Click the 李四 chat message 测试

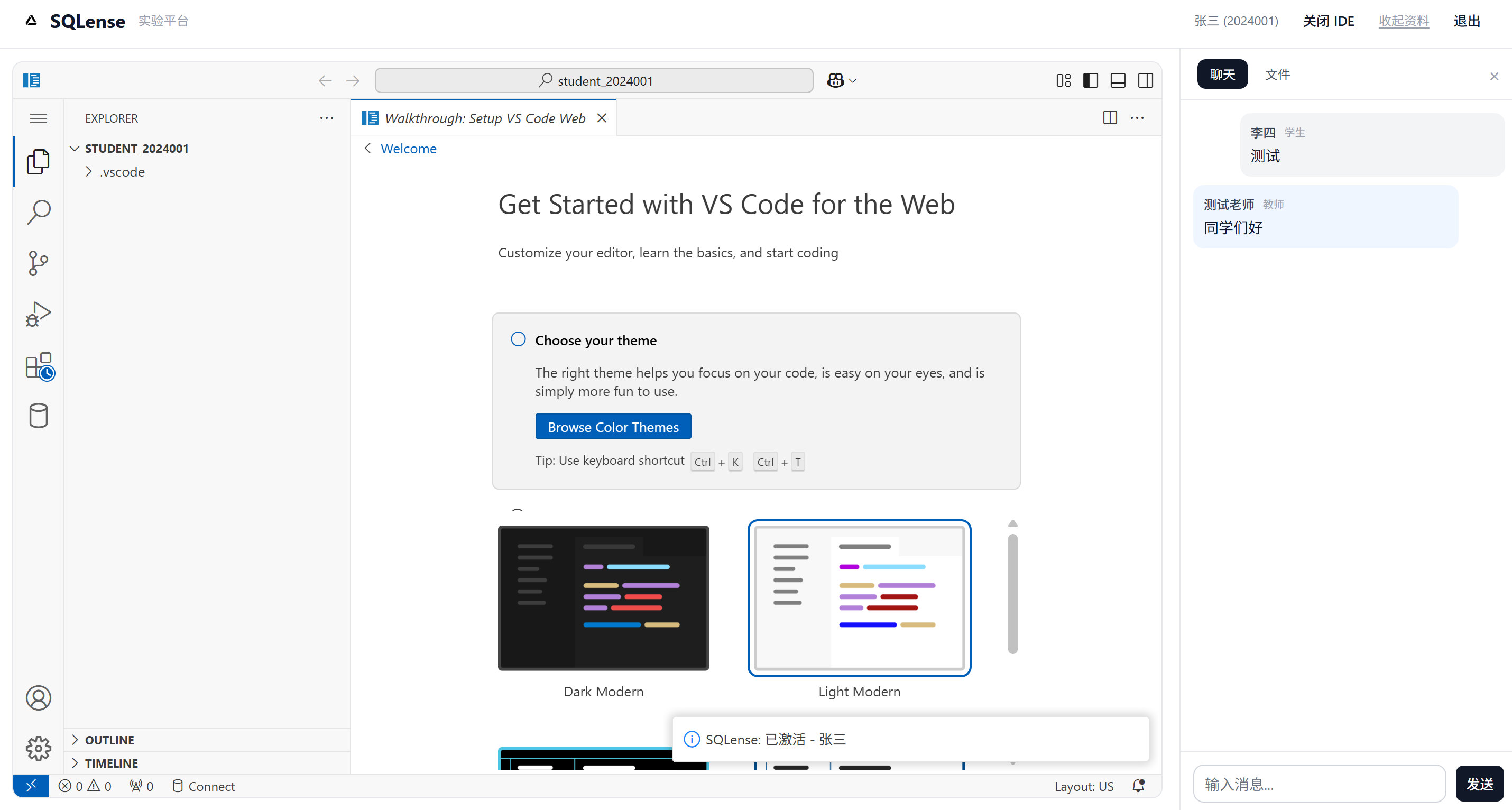pyautogui.click(x=1372, y=144)
